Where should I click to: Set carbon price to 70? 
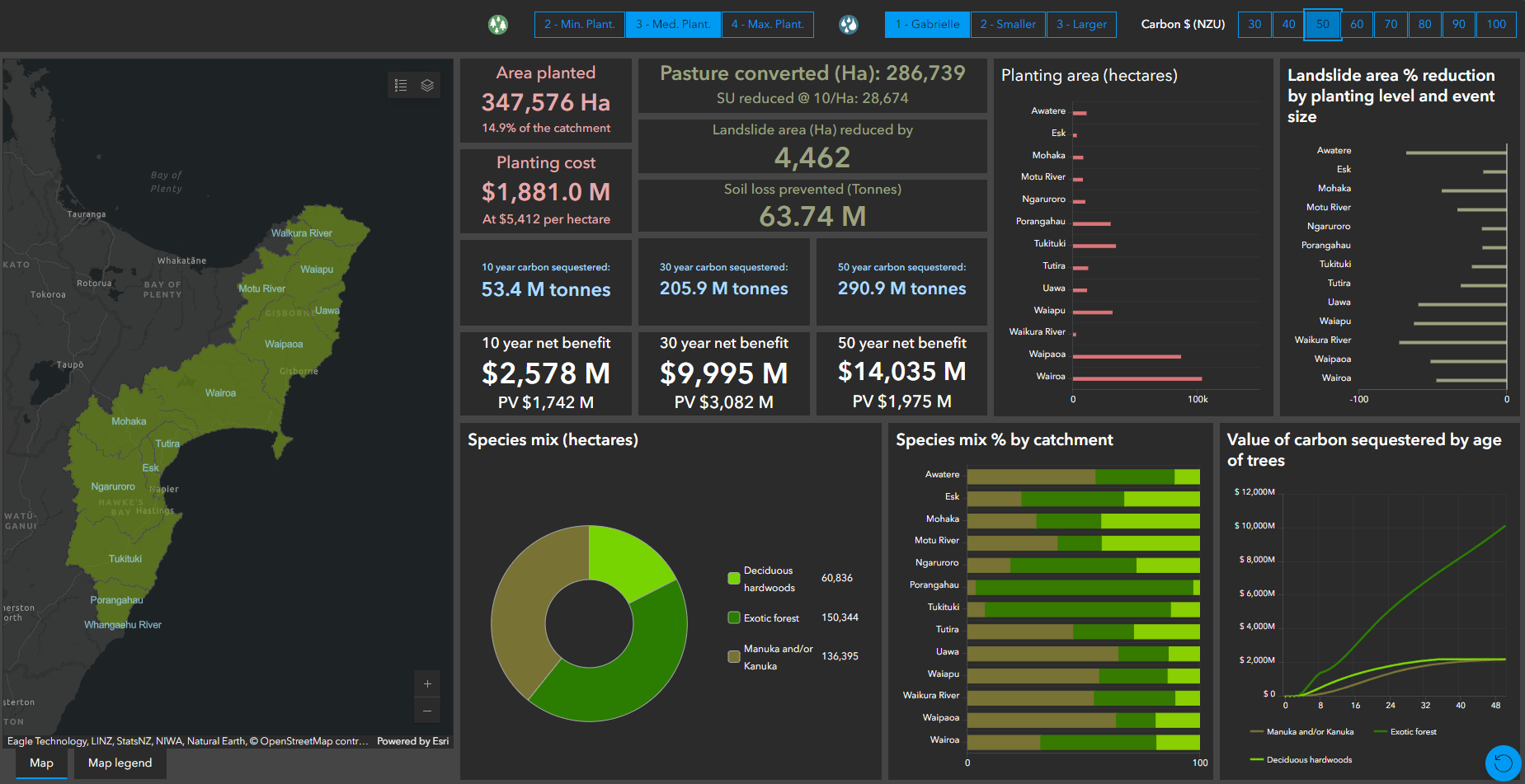(1391, 25)
